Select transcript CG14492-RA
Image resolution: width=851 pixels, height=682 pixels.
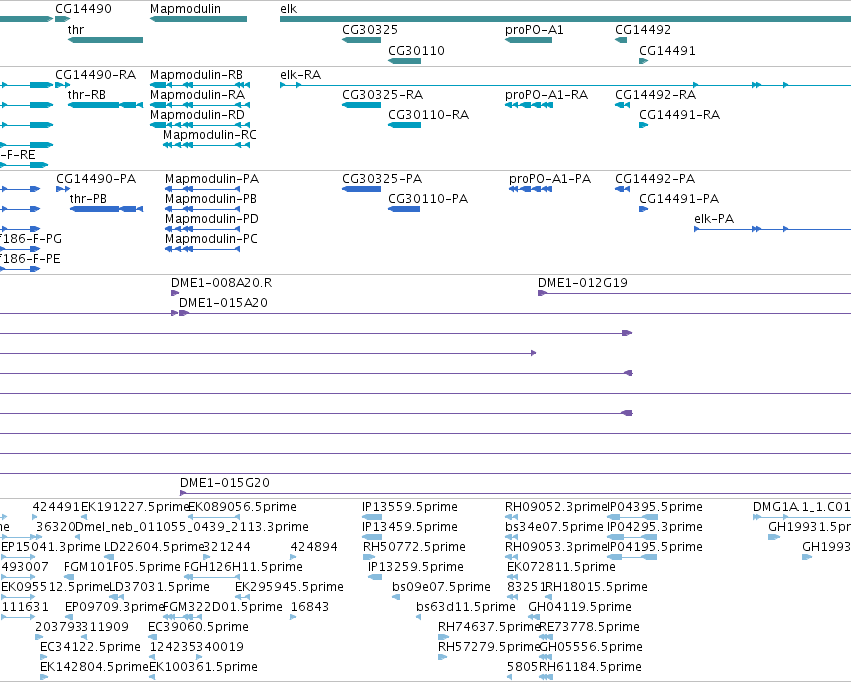click(655, 94)
